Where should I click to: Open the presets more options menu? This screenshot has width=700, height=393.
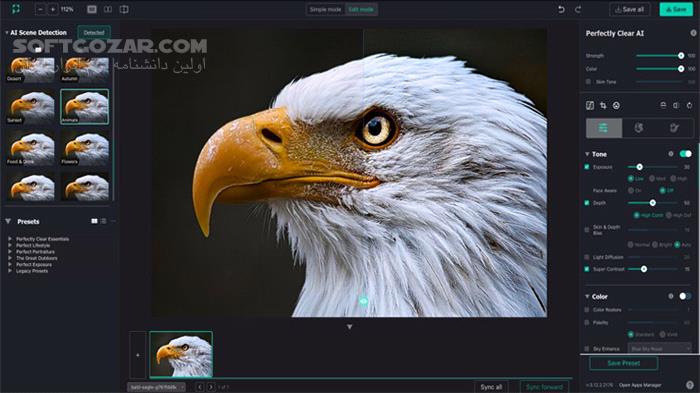[113, 221]
